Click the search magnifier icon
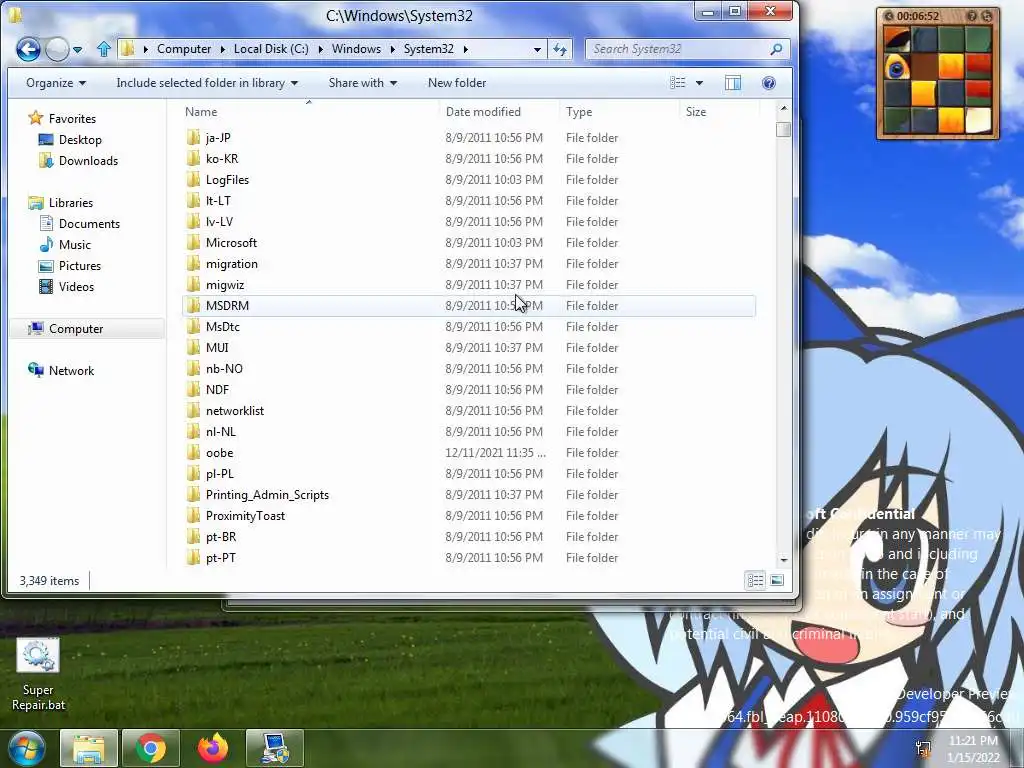Image resolution: width=1024 pixels, height=768 pixels. pyautogui.click(x=776, y=49)
